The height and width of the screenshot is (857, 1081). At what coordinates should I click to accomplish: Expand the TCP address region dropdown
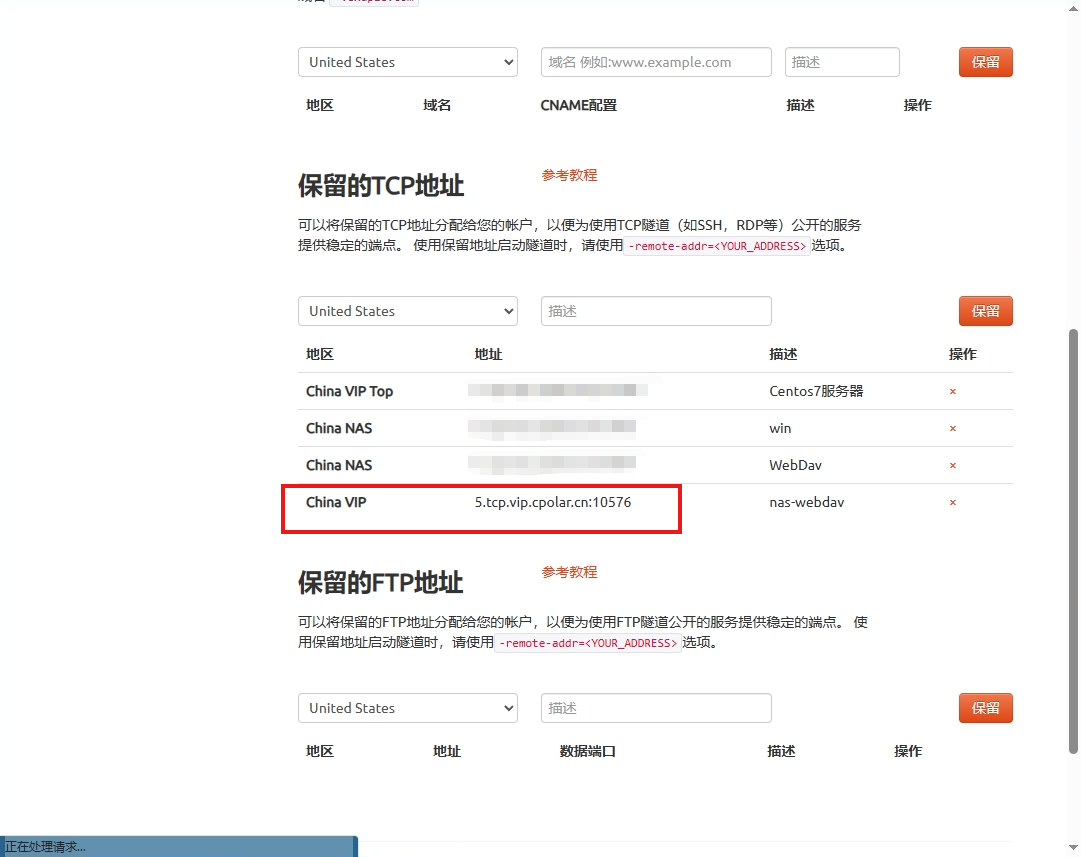point(407,311)
